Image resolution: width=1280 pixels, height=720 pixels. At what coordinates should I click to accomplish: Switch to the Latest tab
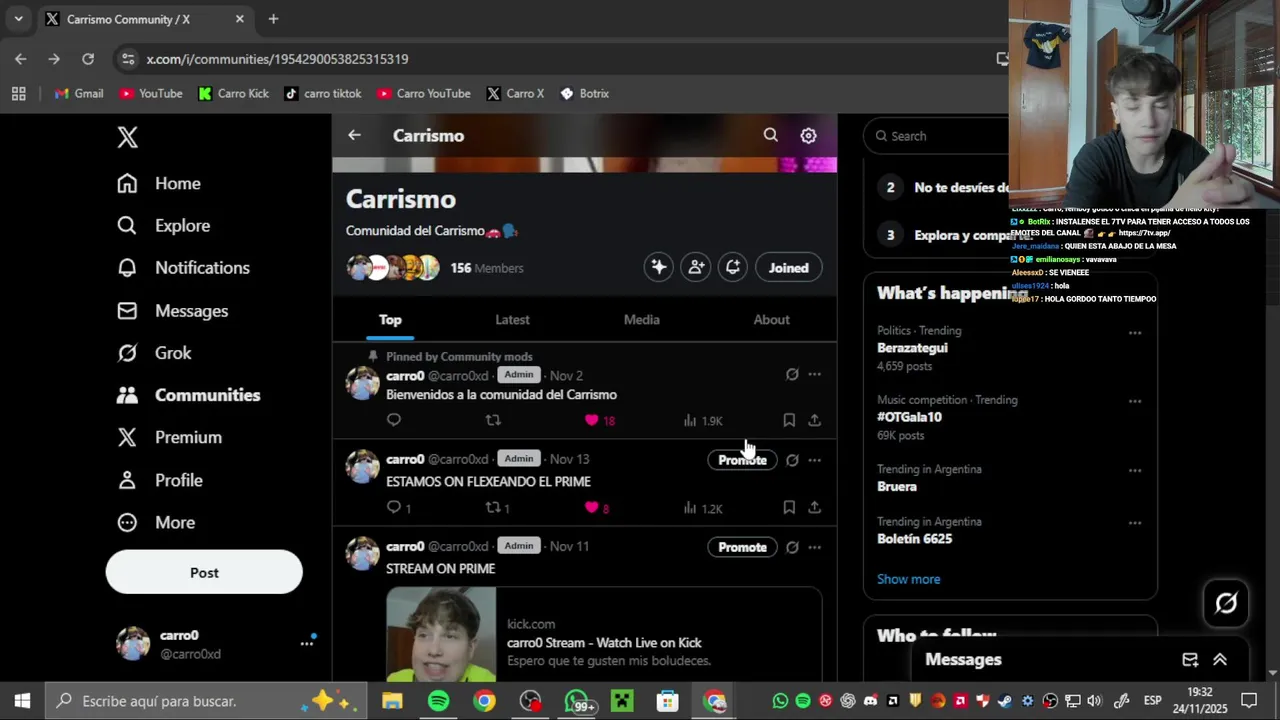point(512,319)
